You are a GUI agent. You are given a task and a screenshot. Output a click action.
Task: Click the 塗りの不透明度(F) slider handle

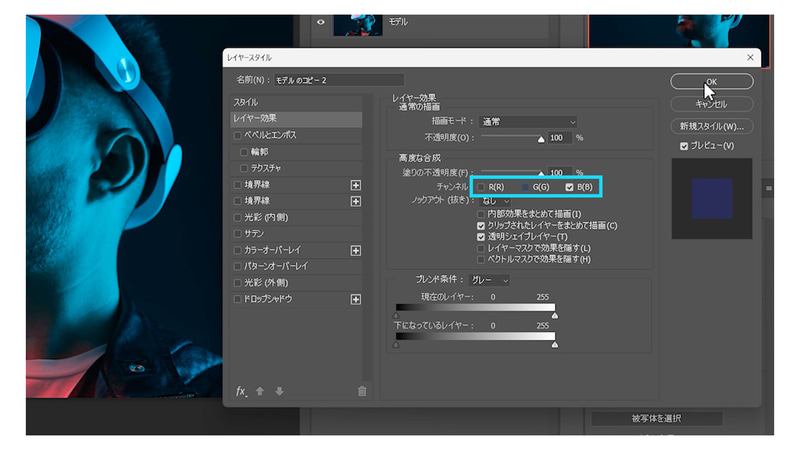[541, 173]
